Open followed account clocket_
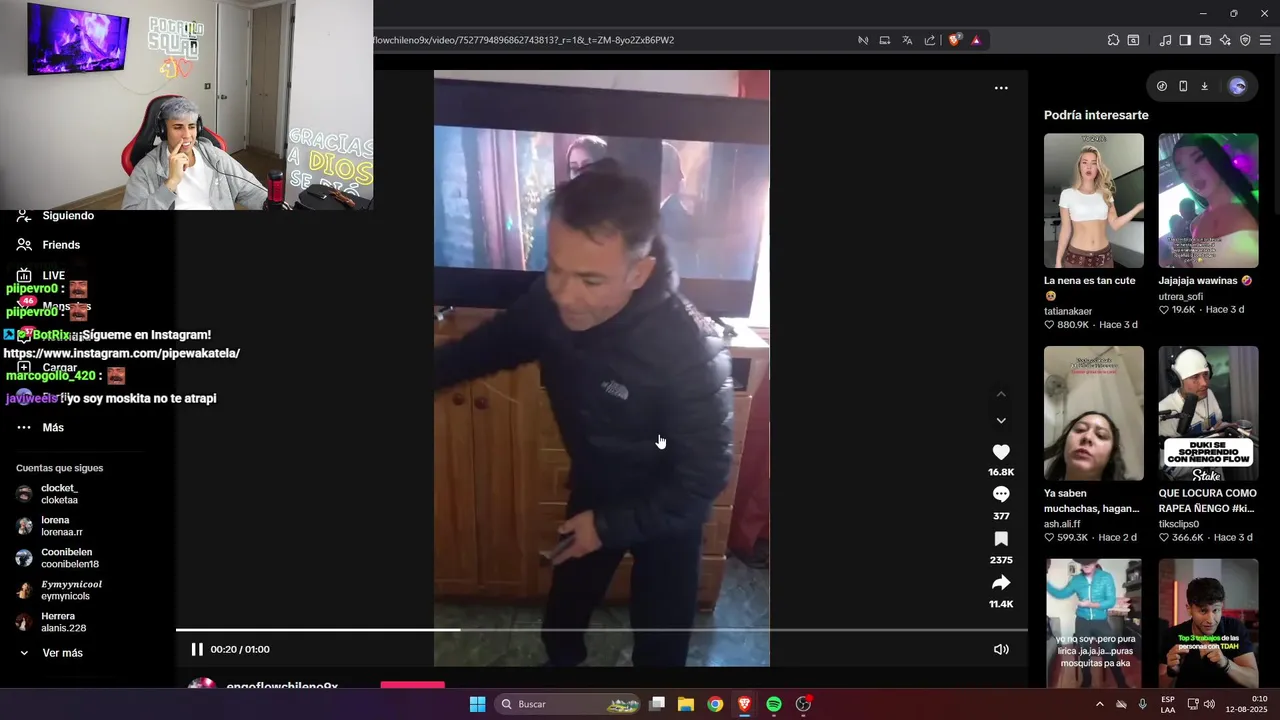This screenshot has height=720, width=1280. pyautogui.click(x=59, y=494)
